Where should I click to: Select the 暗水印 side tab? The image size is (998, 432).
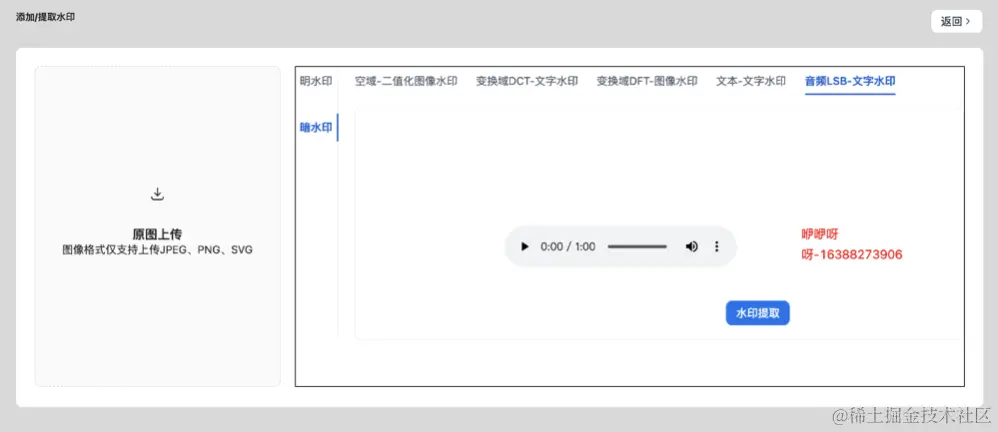tap(316, 127)
